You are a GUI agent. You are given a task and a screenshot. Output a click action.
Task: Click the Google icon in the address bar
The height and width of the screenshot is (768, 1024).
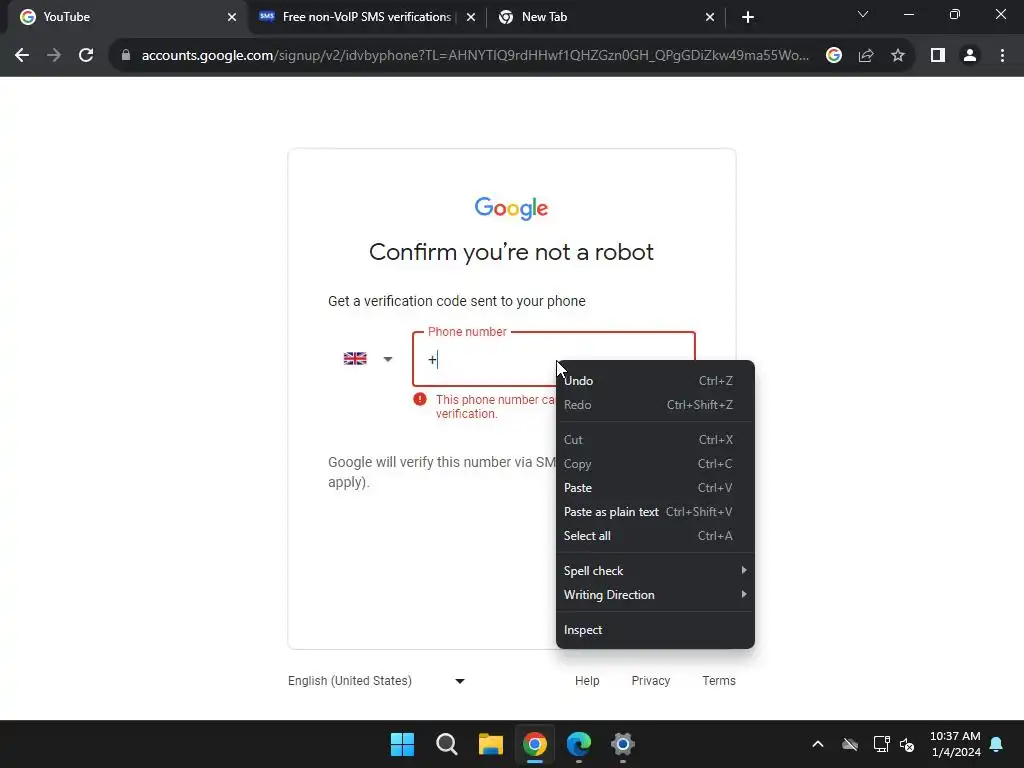click(833, 56)
